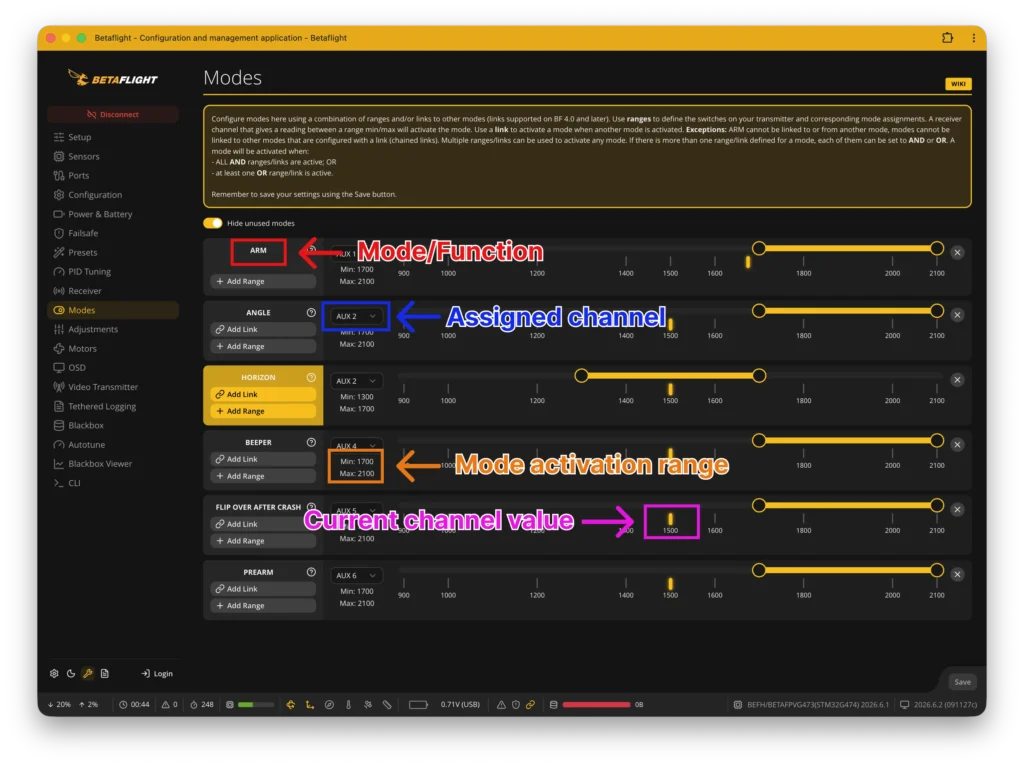
Task: Open help for PREARM mode
Action: (312, 572)
